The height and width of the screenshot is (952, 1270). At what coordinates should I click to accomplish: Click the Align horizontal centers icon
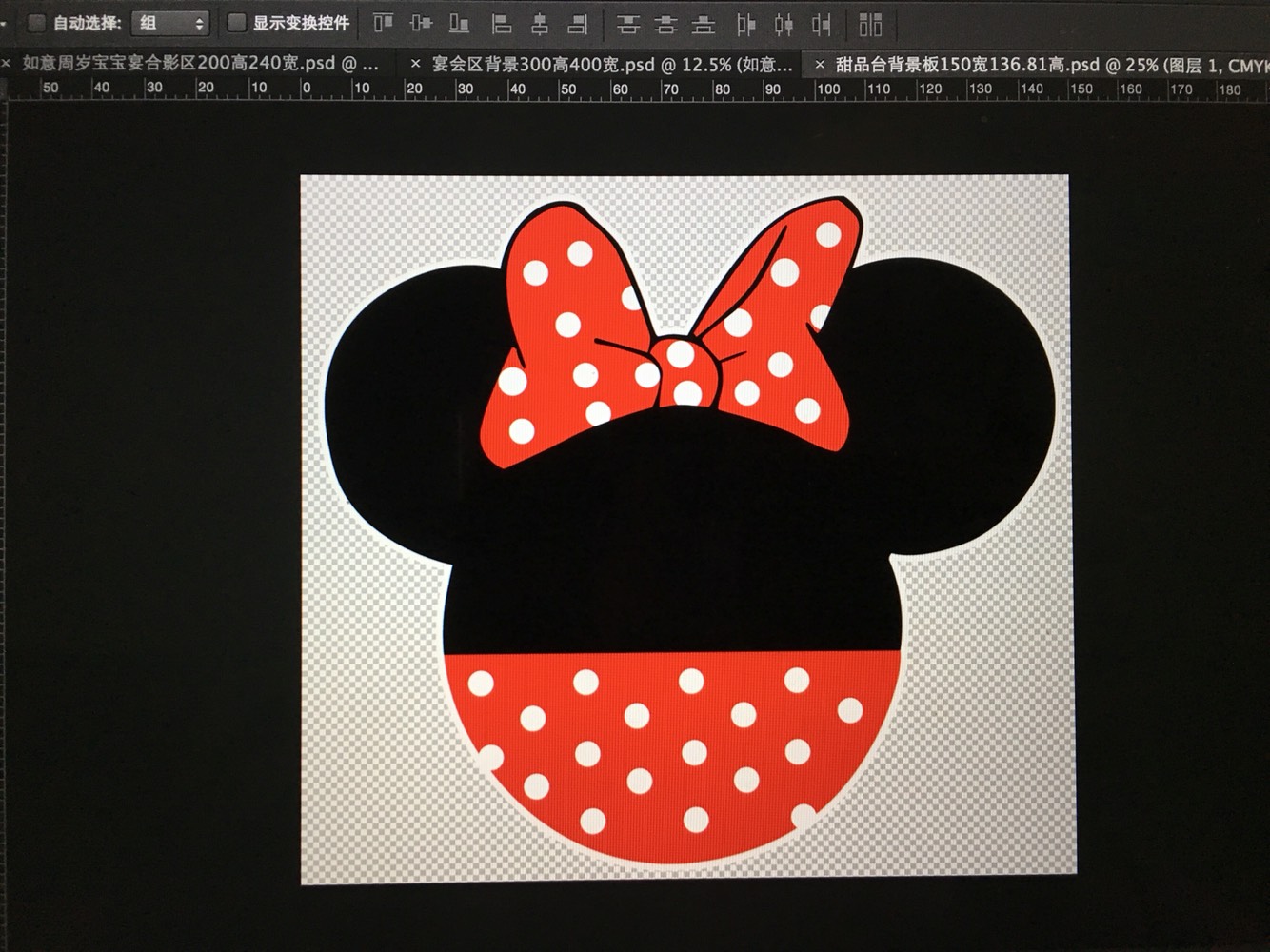[x=539, y=24]
